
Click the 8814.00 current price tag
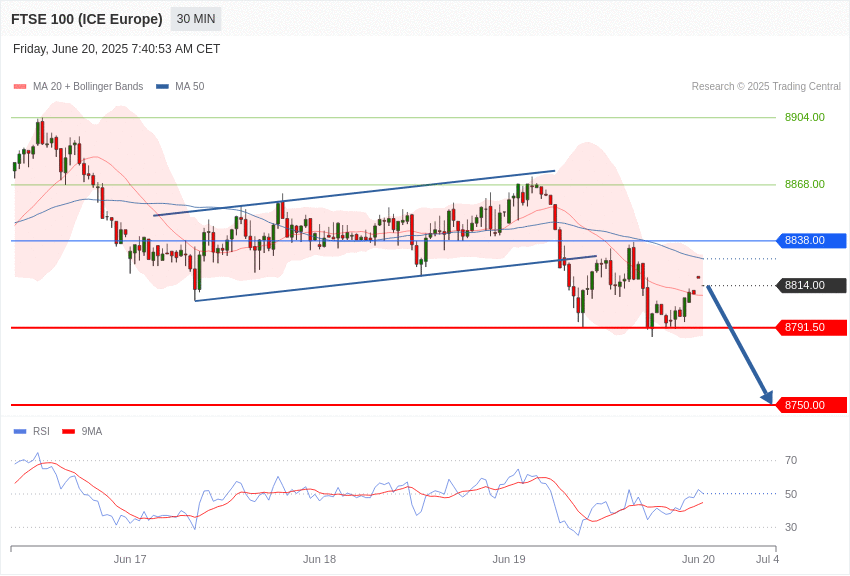[812, 285]
